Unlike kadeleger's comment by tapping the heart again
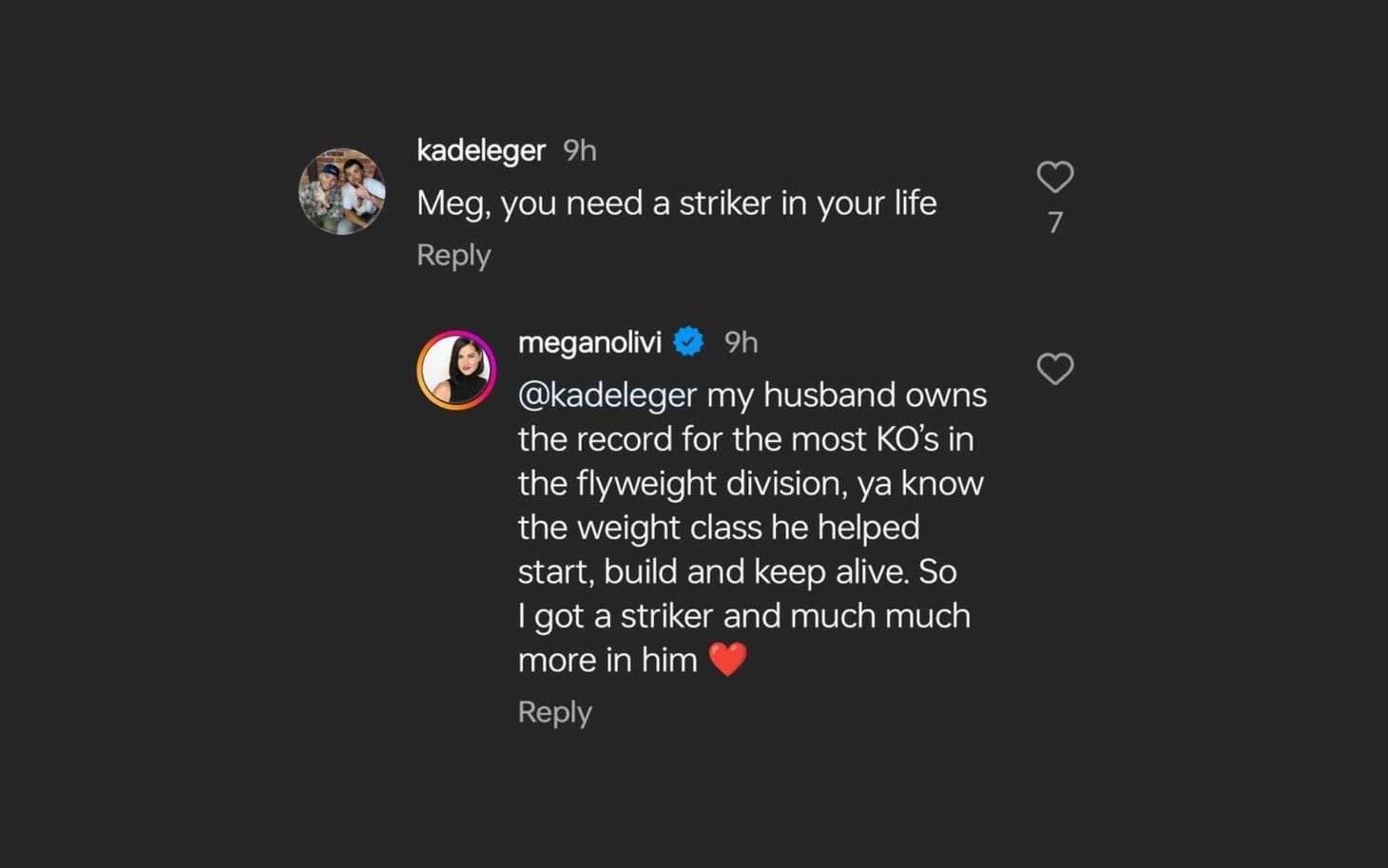Image resolution: width=1388 pixels, height=868 pixels. [1055, 176]
